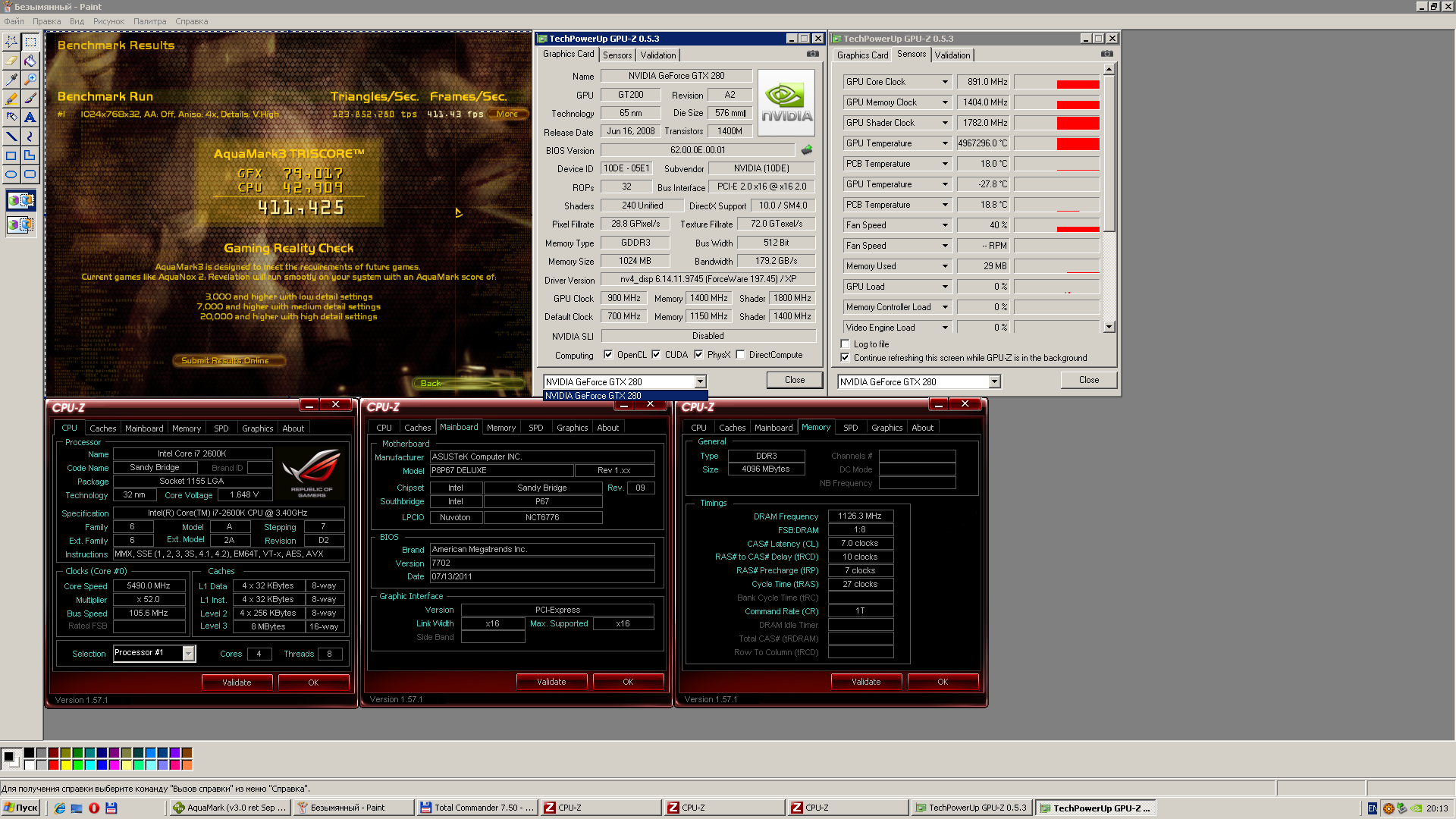Click the Show Desktop quick launch icon

point(77,808)
